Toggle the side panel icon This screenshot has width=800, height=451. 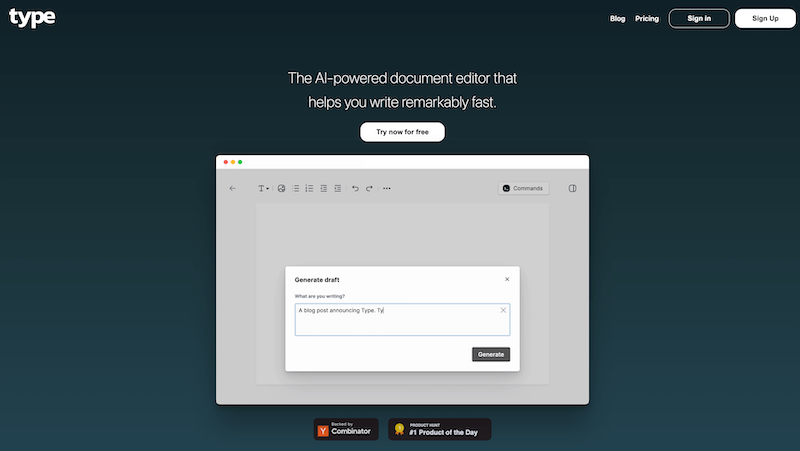[573, 188]
